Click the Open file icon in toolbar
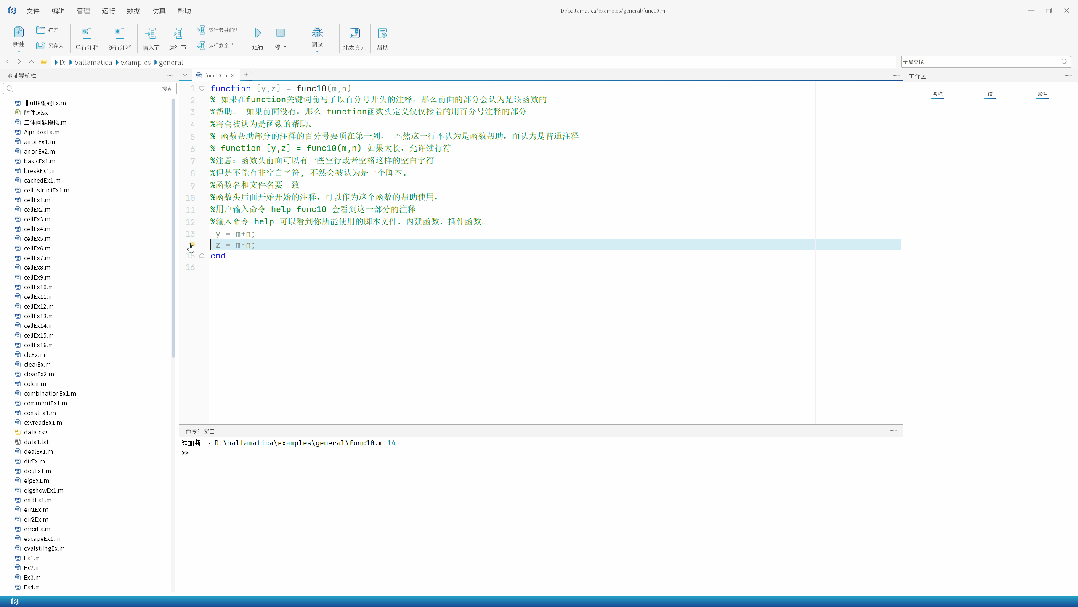This screenshot has width=1078, height=607. pos(41,31)
